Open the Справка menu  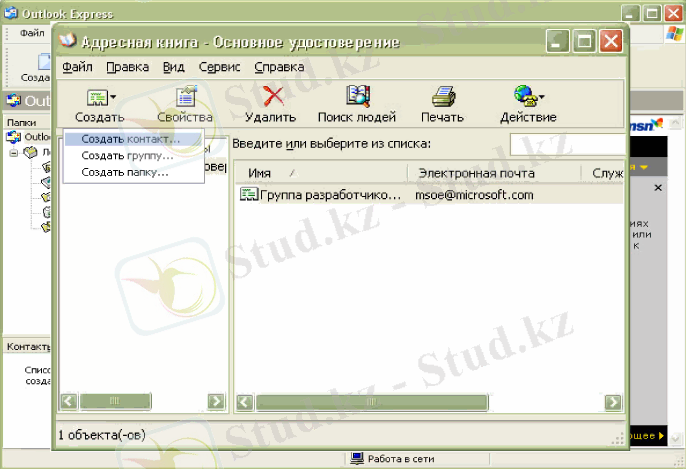point(279,67)
